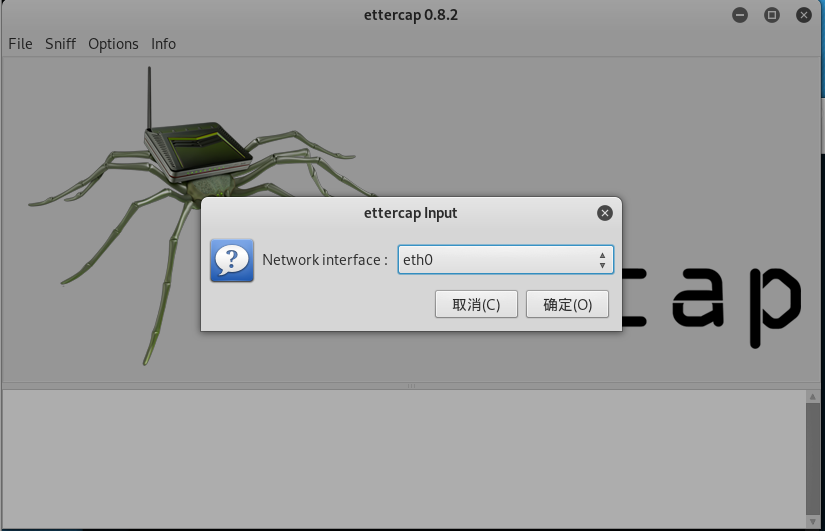Minimize the ettercap main window

[x=740, y=15]
